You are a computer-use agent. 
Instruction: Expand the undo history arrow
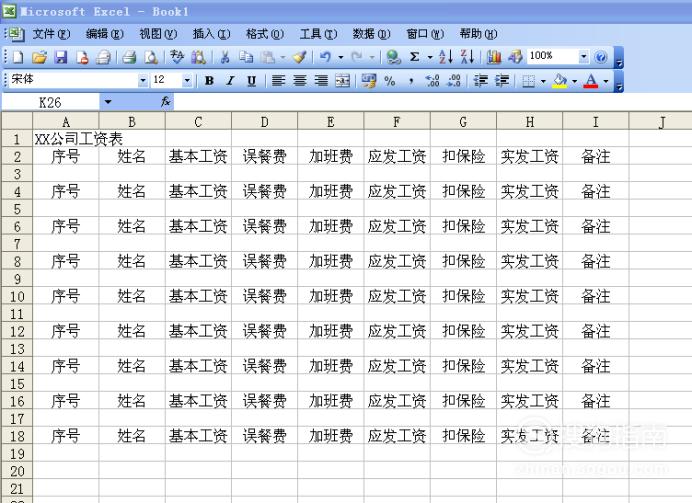[341, 57]
